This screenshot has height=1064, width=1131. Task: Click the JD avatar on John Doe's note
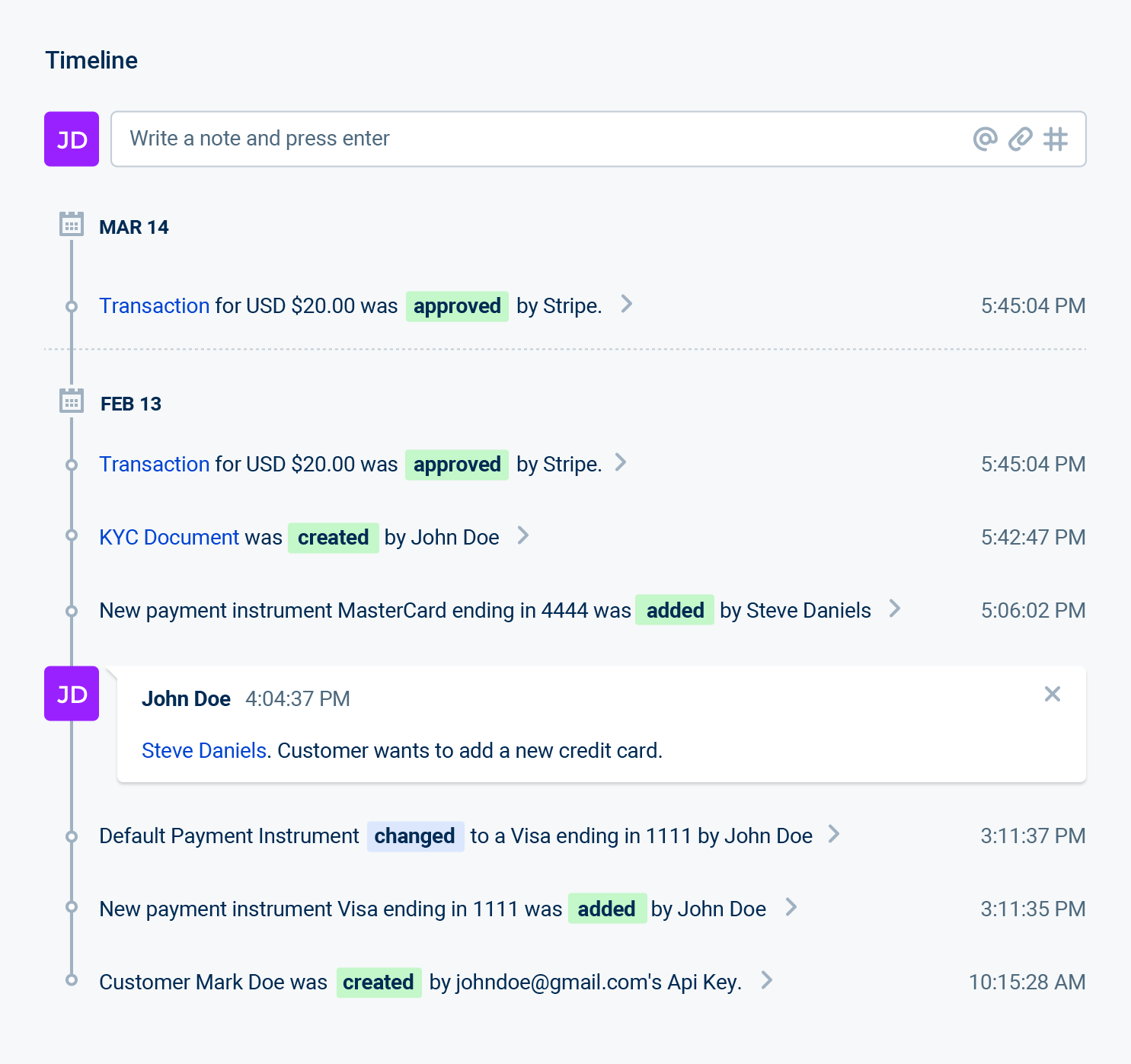[x=72, y=693]
